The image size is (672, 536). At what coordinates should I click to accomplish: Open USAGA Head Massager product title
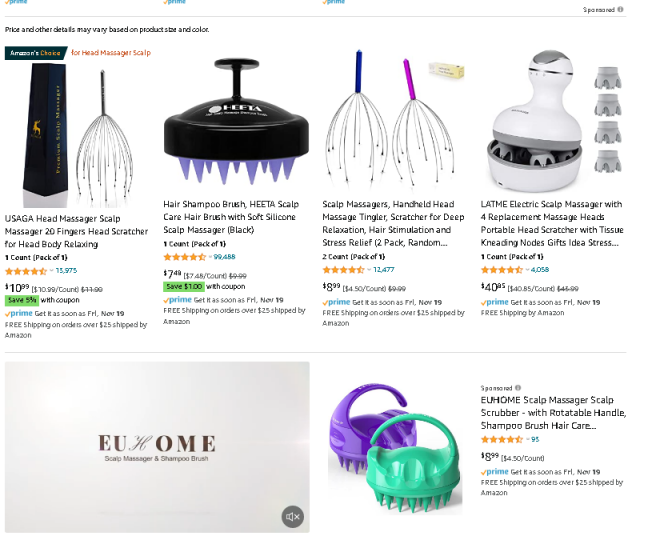(76, 231)
